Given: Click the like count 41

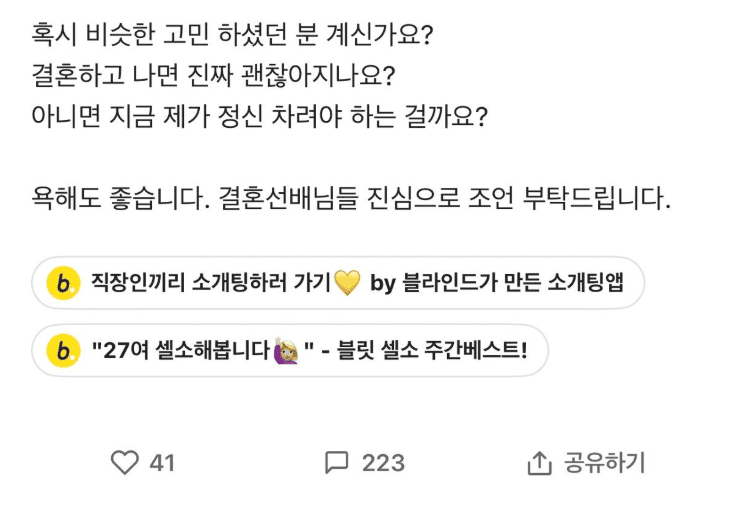Looking at the screenshot, I should pyautogui.click(x=162, y=463).
